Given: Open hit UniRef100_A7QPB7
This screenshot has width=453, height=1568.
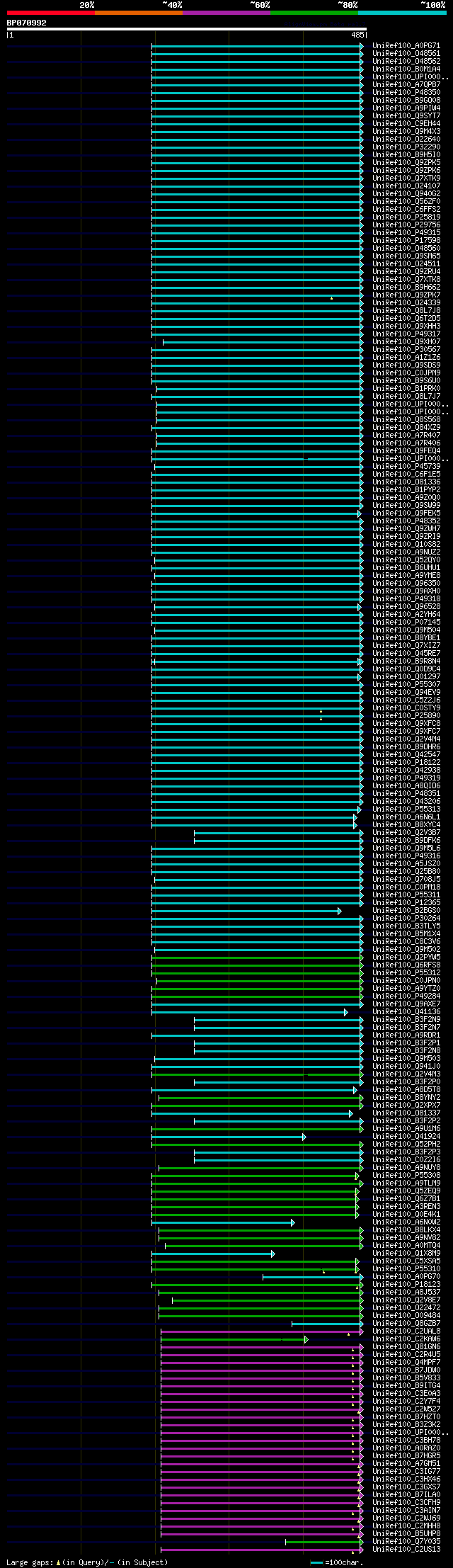Looking at the screenshot, I should tap(406, 84).
